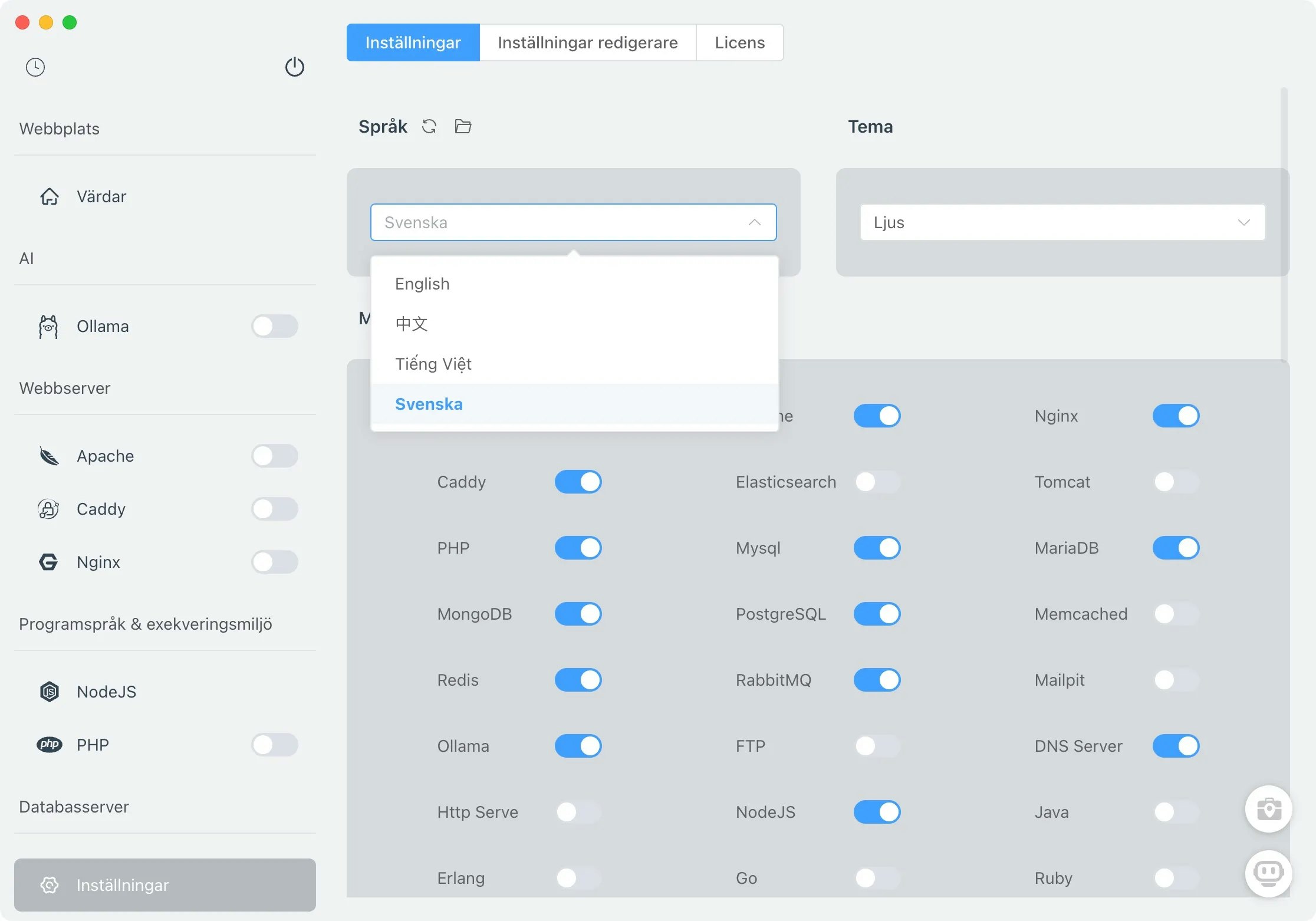The width and height of the screenshot is (1316, 921).
Task: Enable the Go module toggle
Action: [x=877, y=878]
